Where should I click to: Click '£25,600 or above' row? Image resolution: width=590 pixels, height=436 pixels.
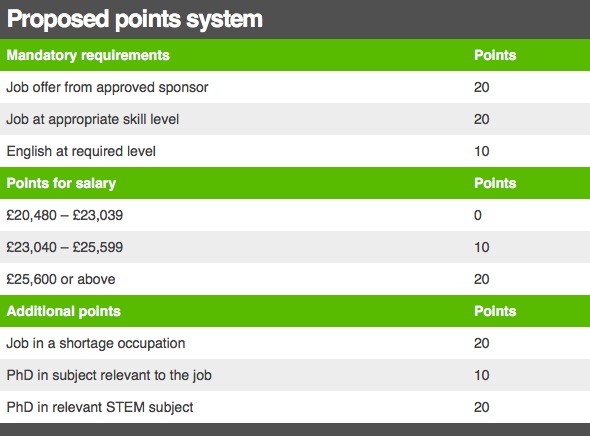click(x=295, y=279)
